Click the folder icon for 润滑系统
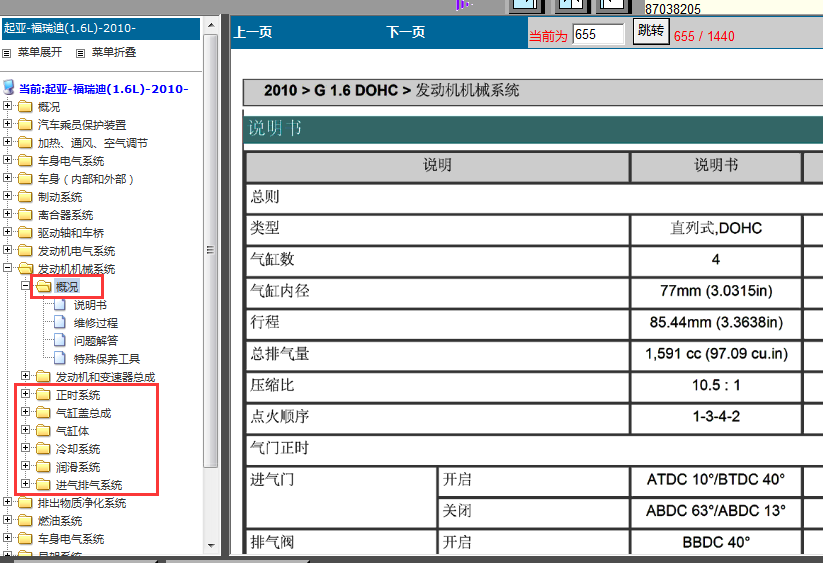Viewport: 823px width, 563px height. pos(43,466)
